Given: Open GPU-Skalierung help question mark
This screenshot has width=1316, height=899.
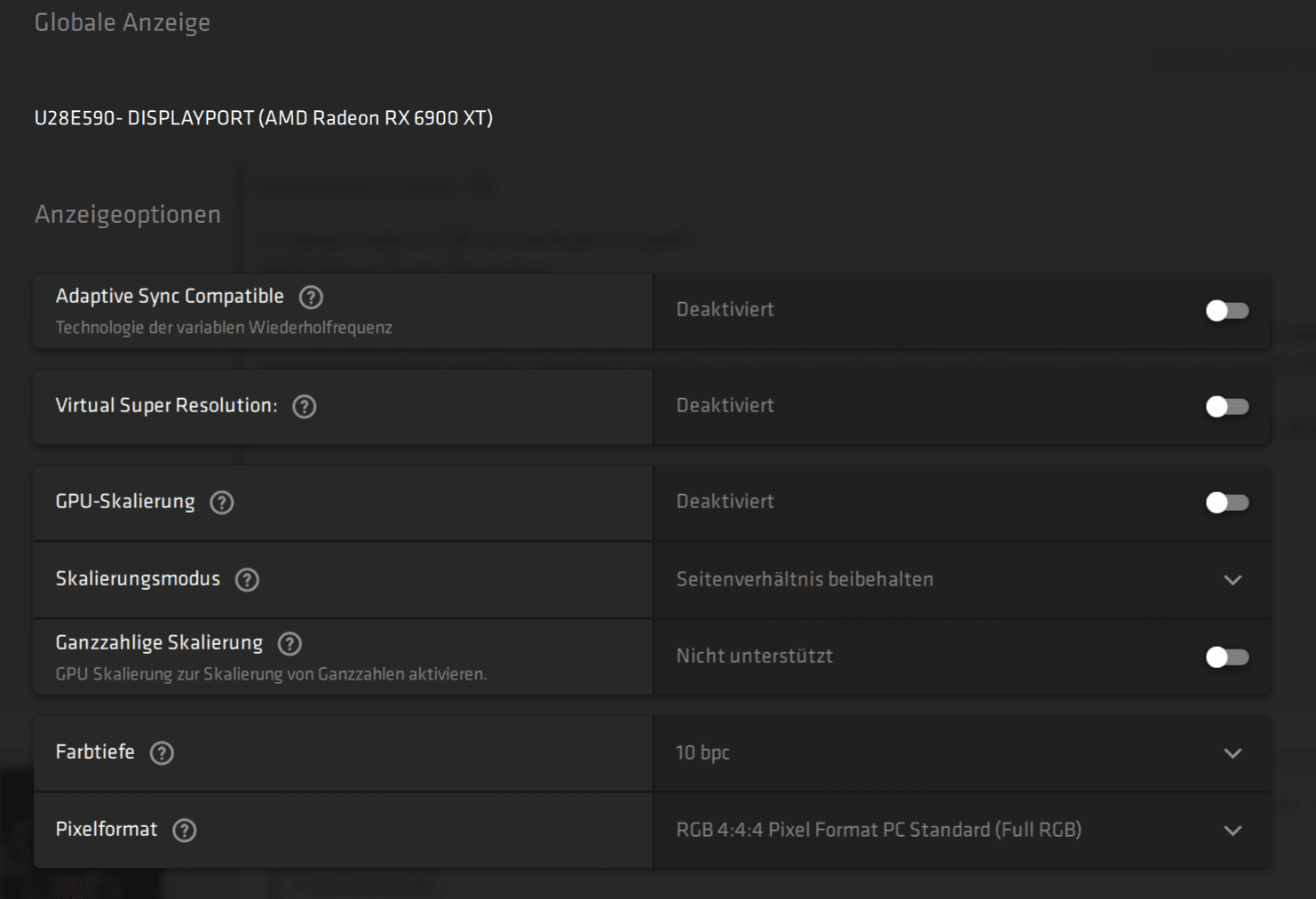Looking at the screenshot, I should [x=221, y=503].
